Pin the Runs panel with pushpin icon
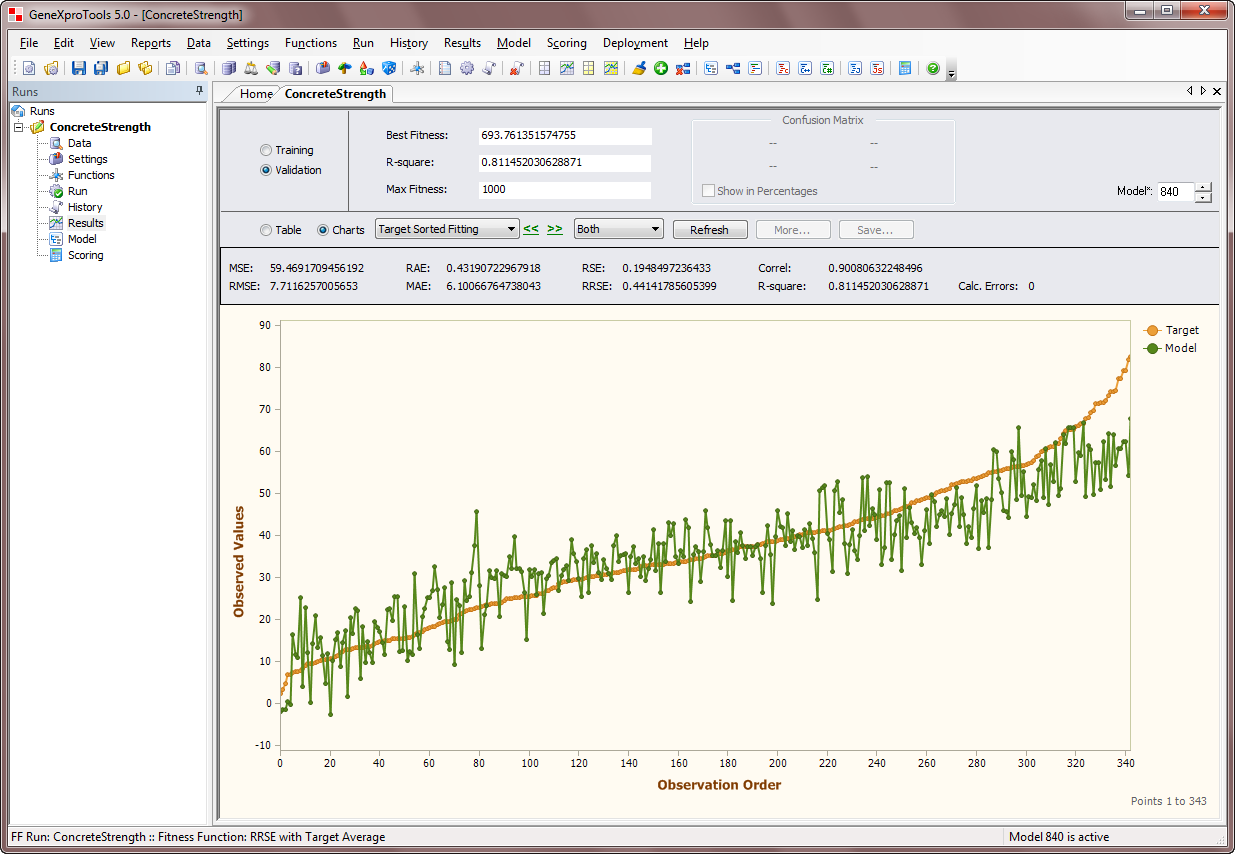The image size is (1235, 854). (199, 91)
